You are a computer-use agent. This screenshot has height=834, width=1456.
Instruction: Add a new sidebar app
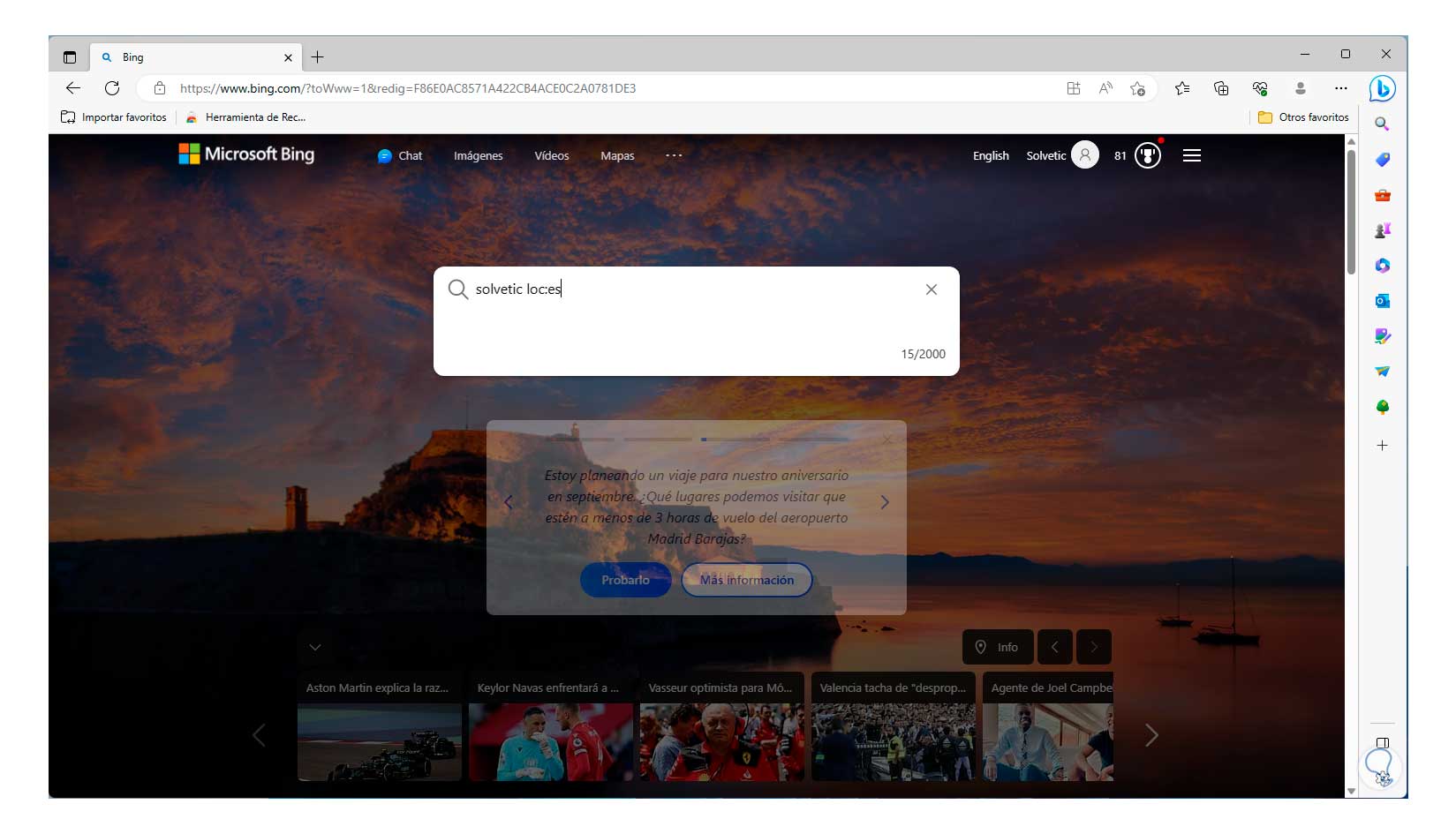coord(1383,446)
